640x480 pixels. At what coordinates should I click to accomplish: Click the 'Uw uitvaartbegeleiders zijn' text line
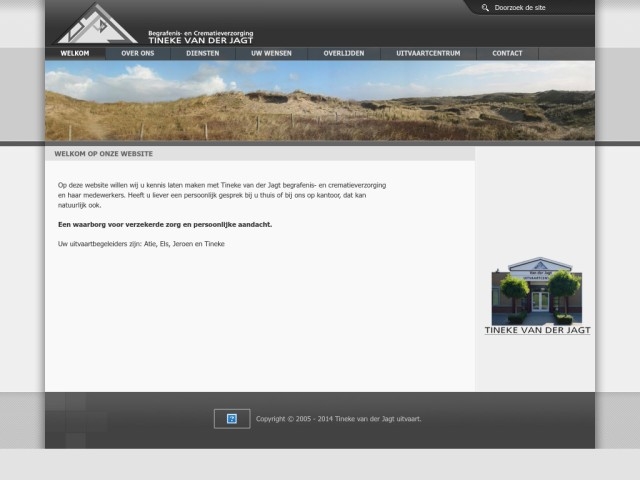pos(141,244)
